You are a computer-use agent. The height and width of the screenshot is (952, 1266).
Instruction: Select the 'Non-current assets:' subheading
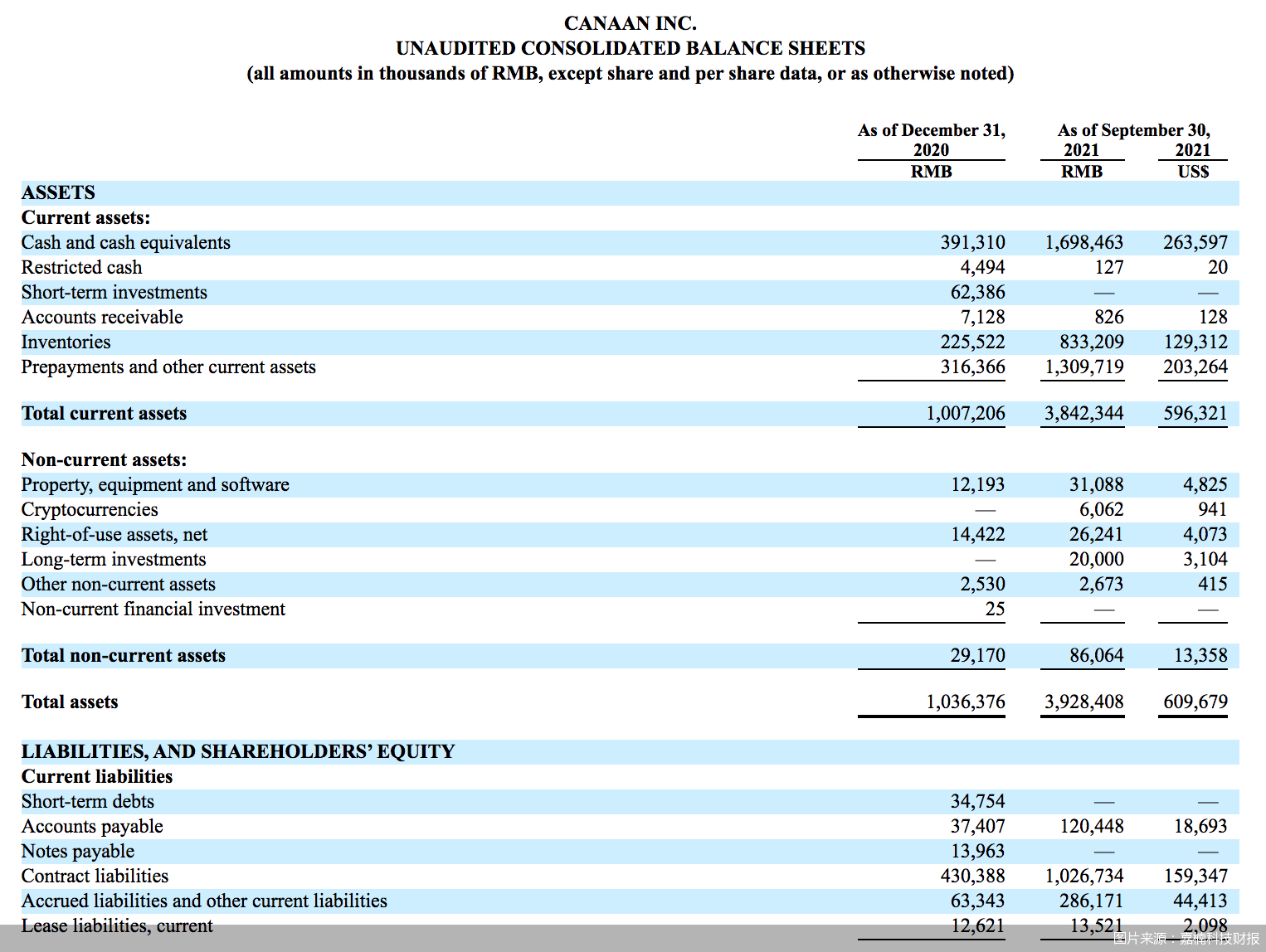tap(105, 459)
